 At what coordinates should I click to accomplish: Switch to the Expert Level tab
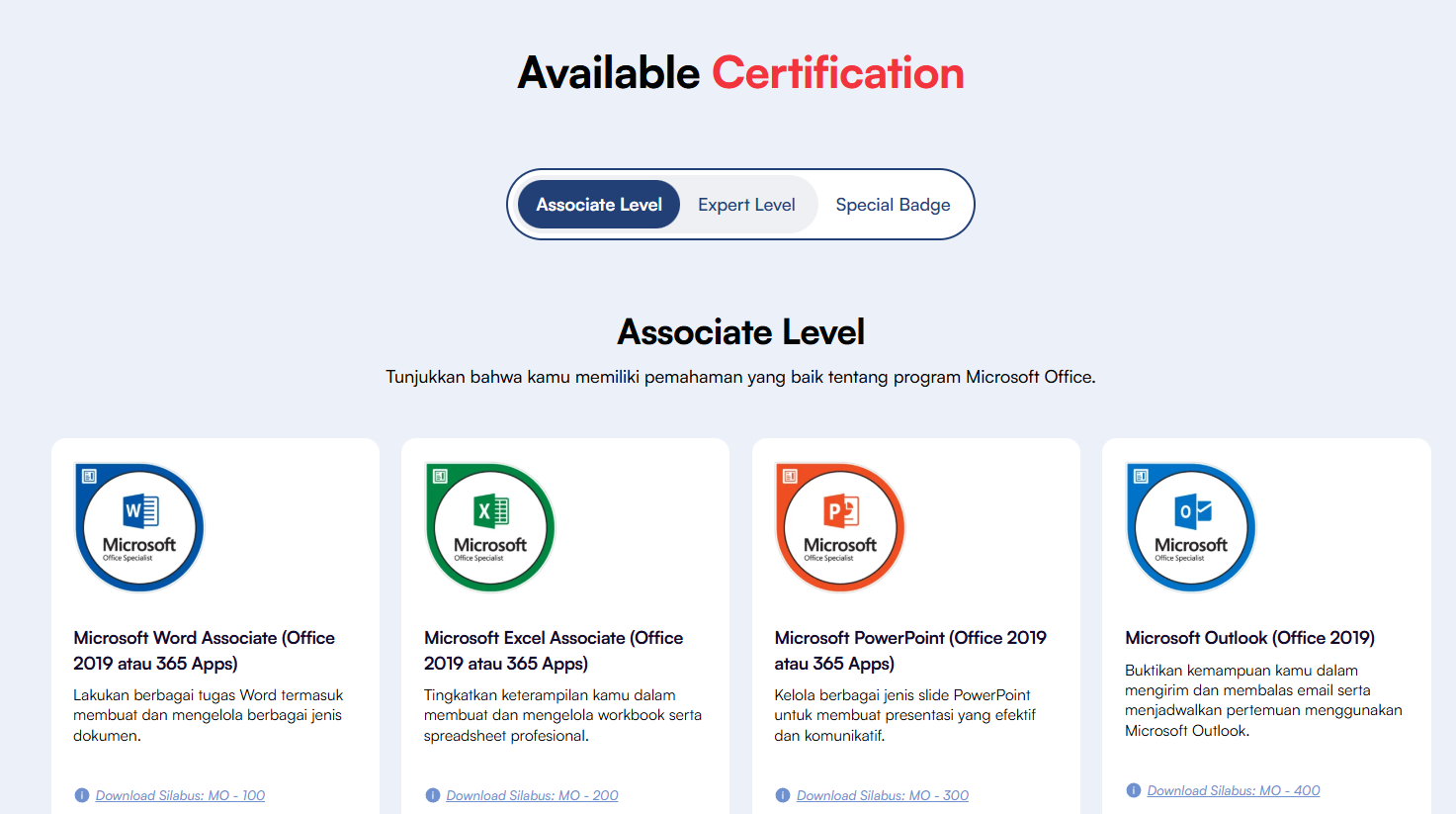[x=746, y=204]
